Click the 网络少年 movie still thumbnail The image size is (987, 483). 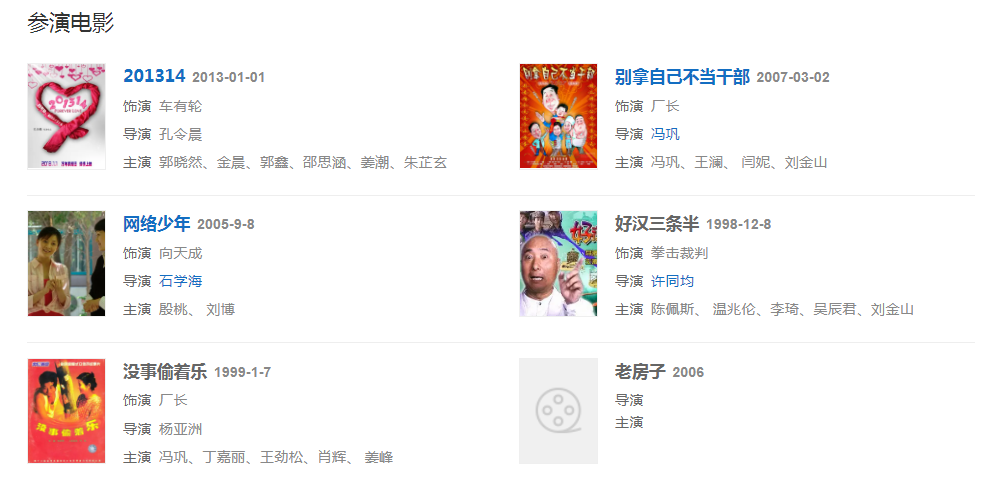tap(67, 263)
